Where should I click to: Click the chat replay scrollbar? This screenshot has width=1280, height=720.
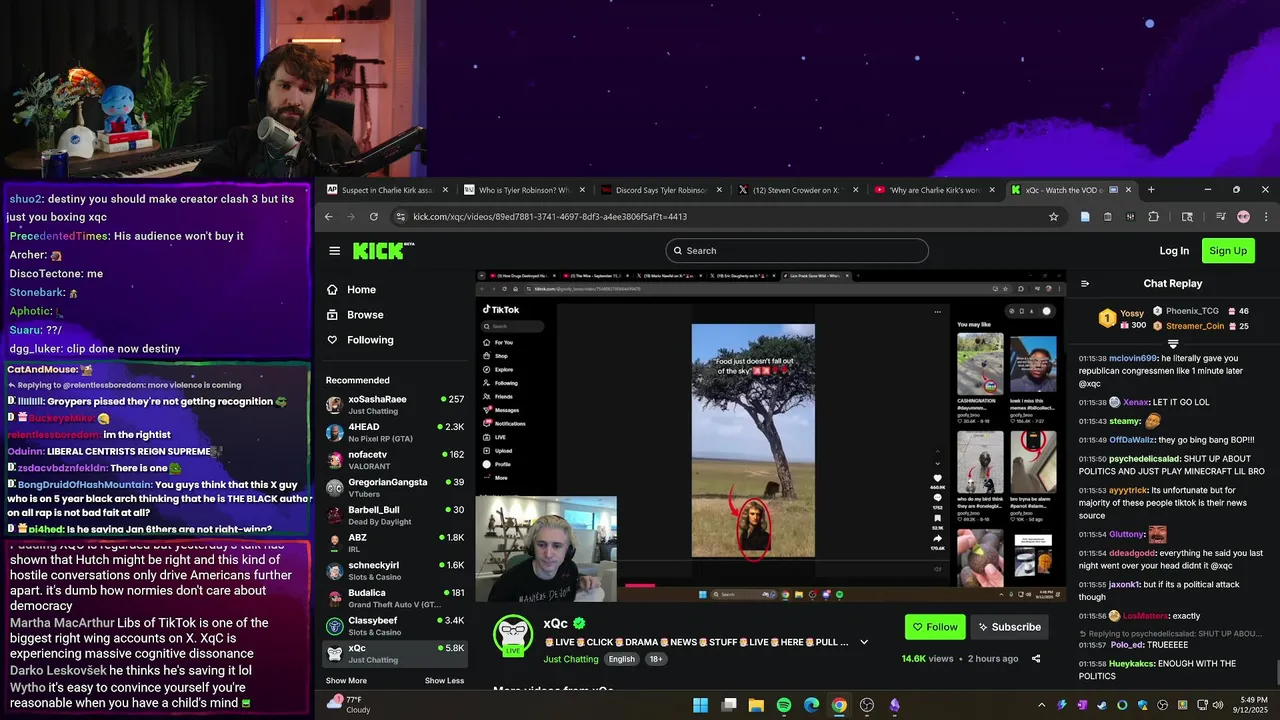(1276, 672)
